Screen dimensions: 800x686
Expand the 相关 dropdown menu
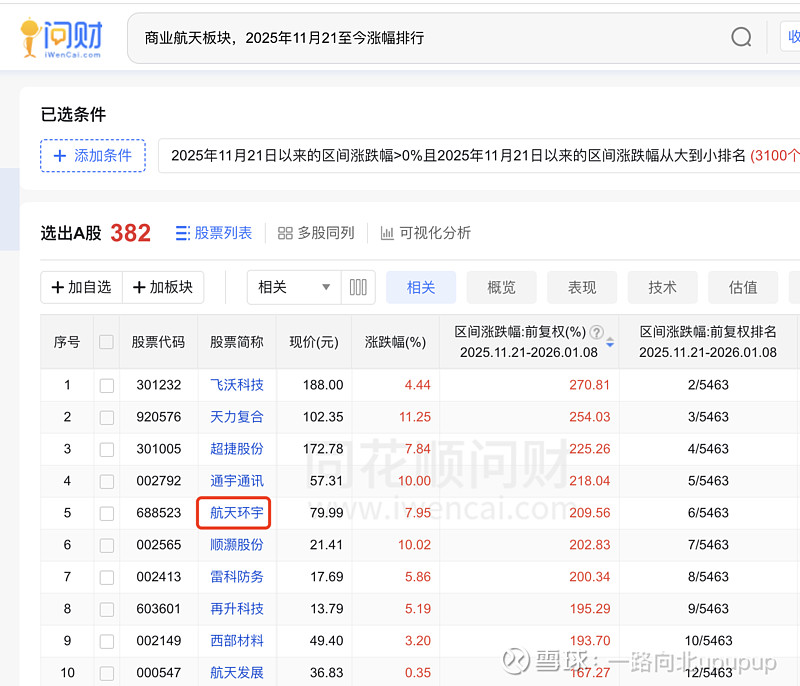coord(294,287)
